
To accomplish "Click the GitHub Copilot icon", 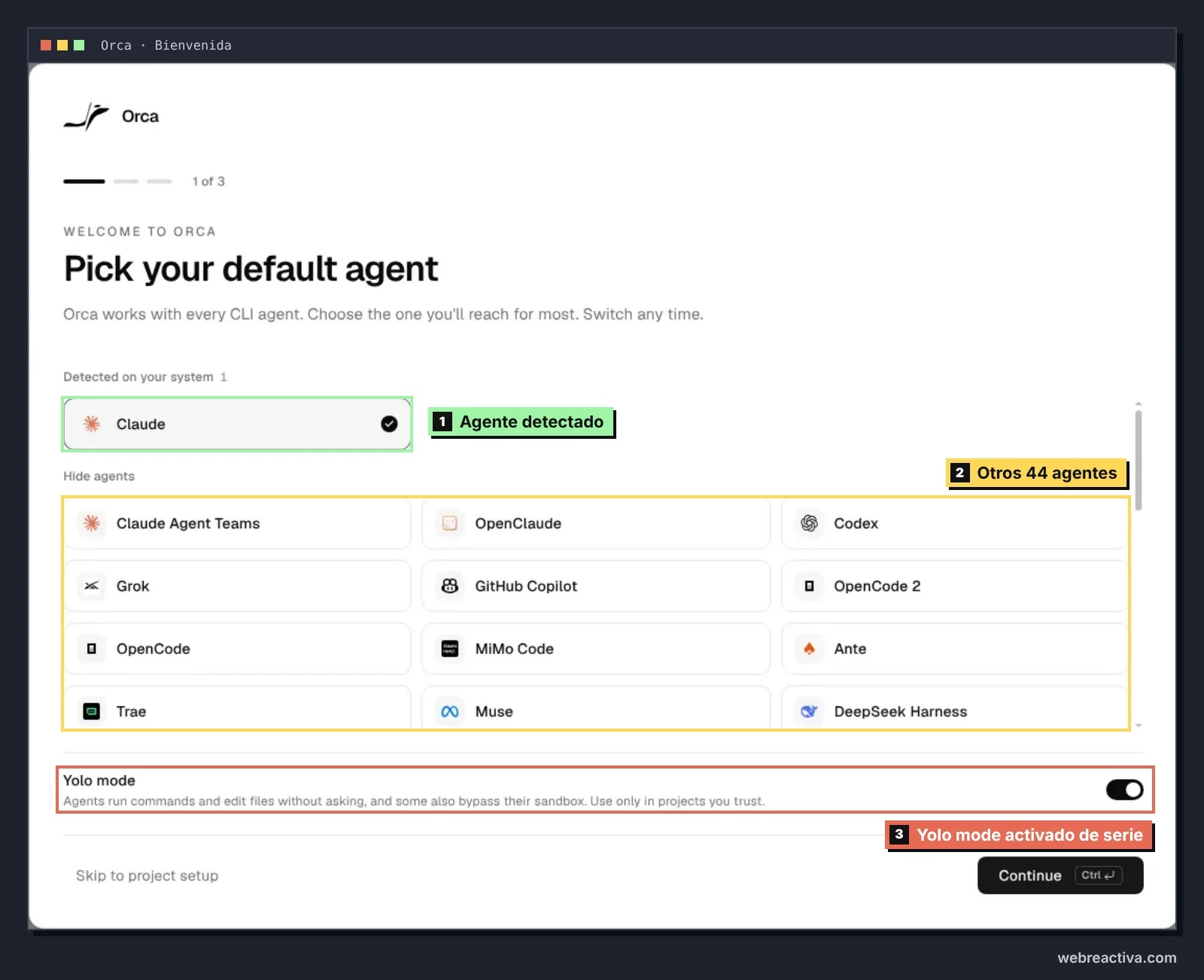I will (450, 586).
